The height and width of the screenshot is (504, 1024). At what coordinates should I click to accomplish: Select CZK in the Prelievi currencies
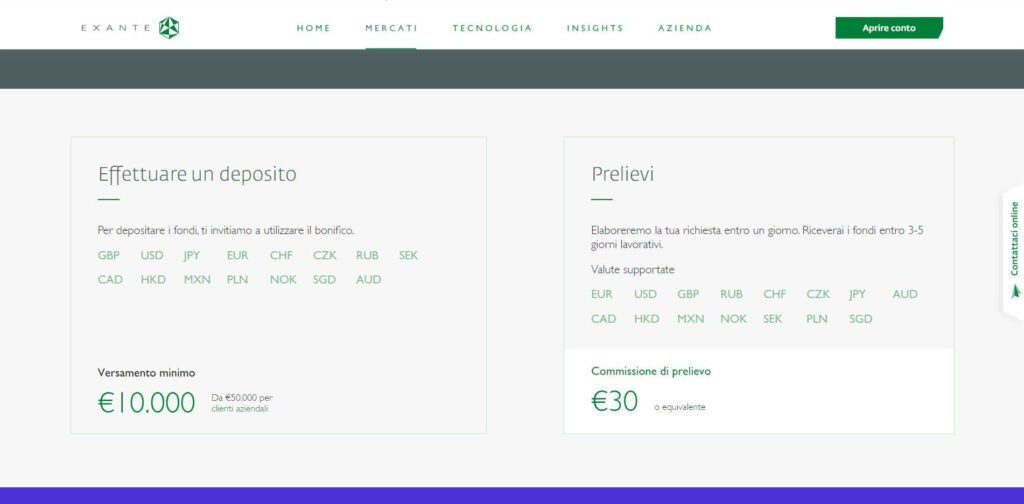pyautogui.click(x=818, y=294)
